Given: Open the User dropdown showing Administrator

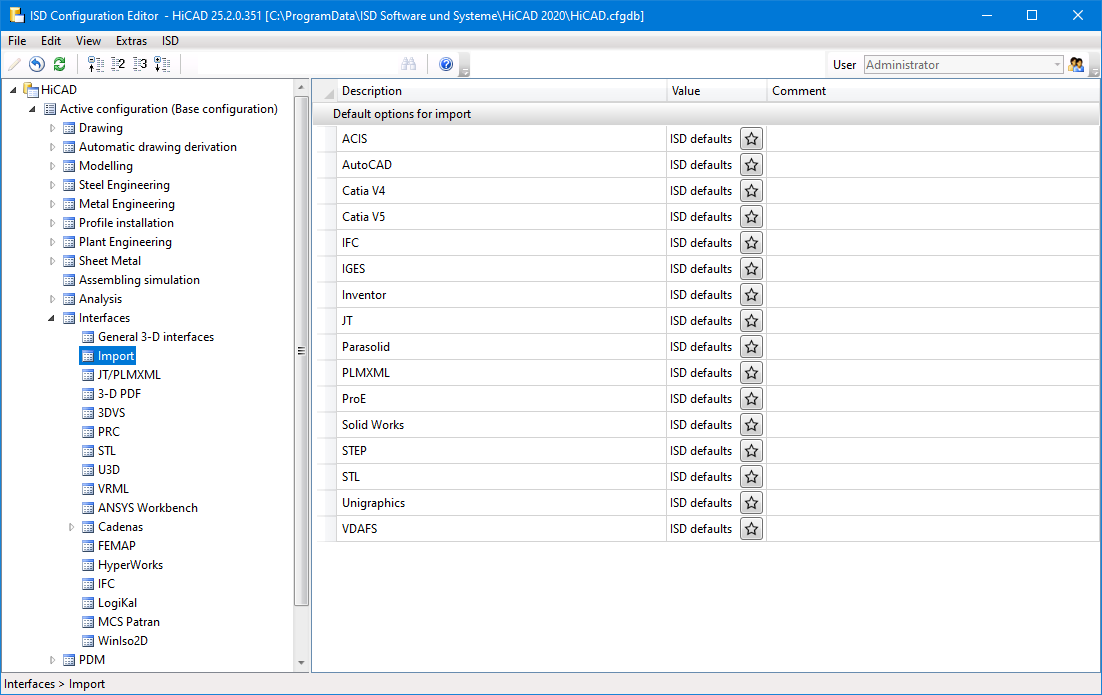Looking at the screenshot, I should [x=1057, y=65].
